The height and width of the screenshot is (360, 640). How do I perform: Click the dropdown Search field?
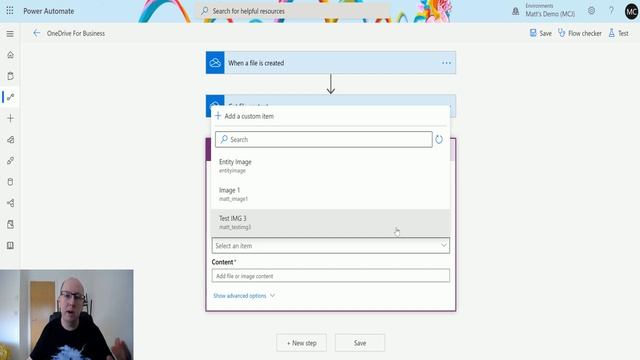pyautogui.click(x=324, y=140)
